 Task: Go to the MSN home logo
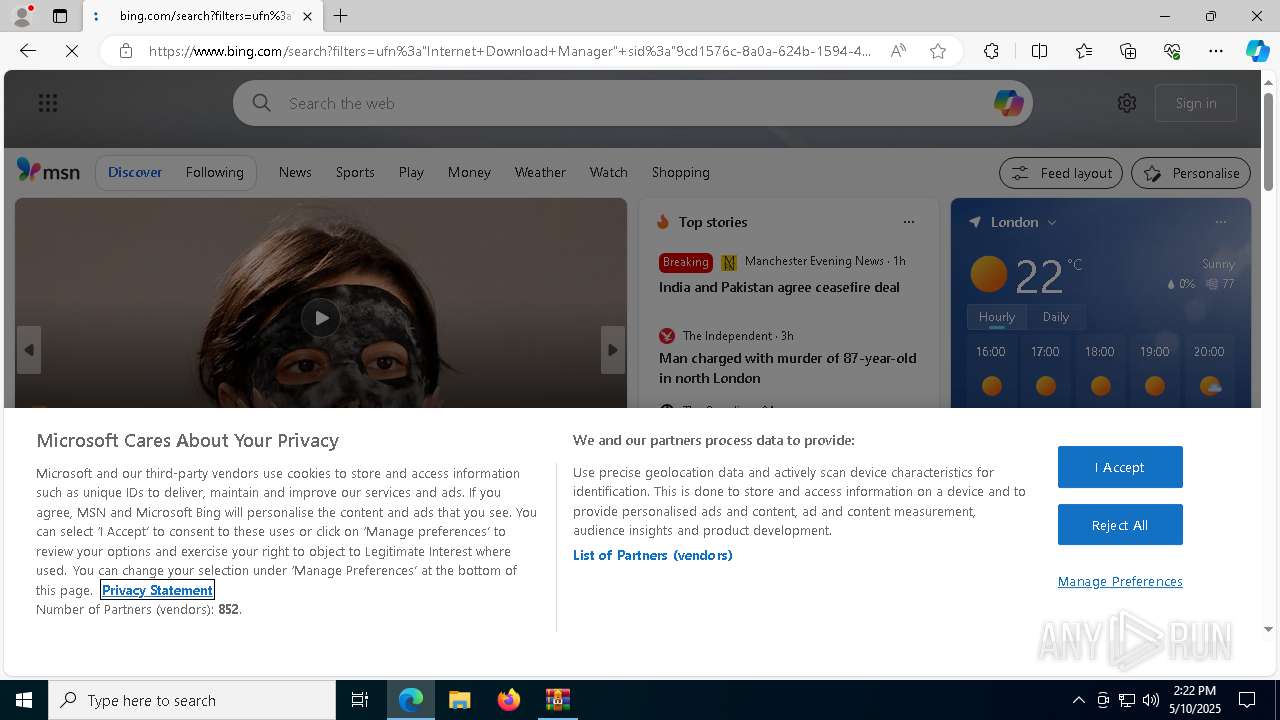tap(48, 171)
